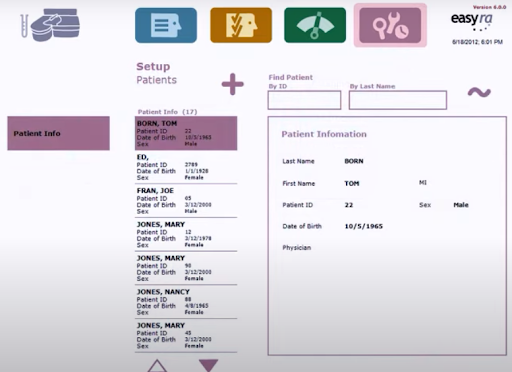Select JONES, MARY with Patient ID 12
The width and height of the screenshot is (512, 372).
[x=186, y=234]
